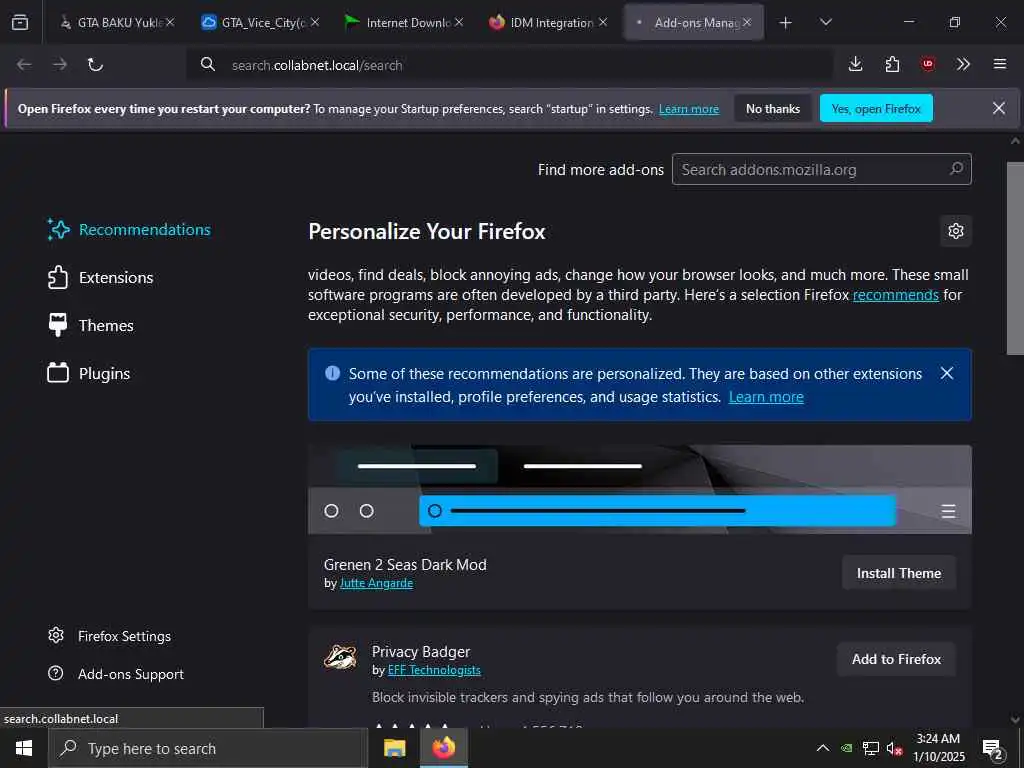The image size is (1024, 768).
Task: Close the GTA_Vice_City tab
Action: [315, 22]
